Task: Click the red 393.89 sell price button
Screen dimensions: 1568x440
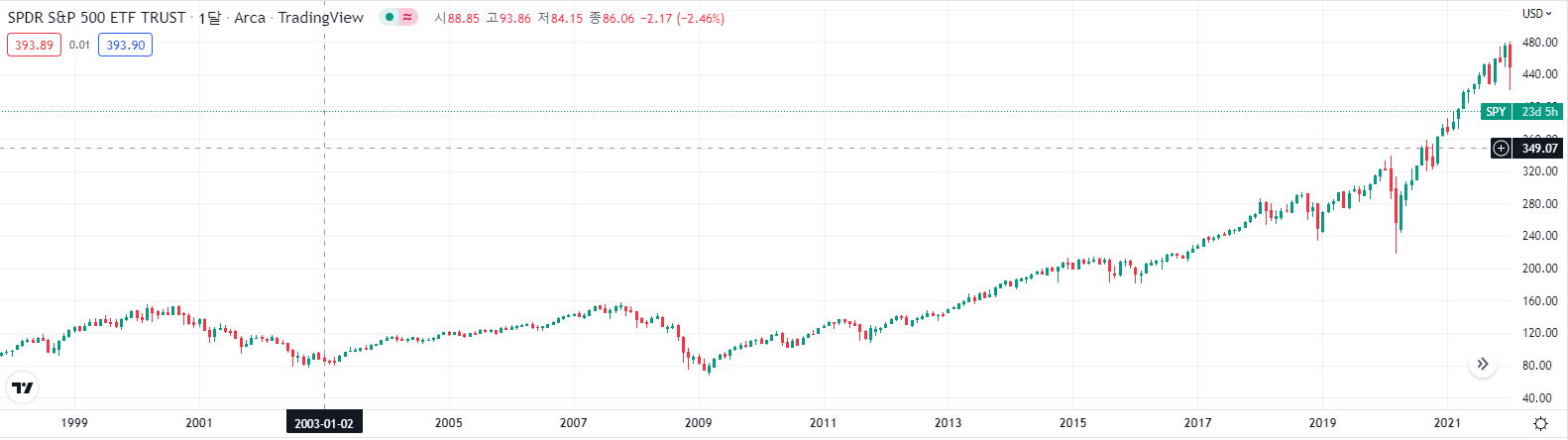Action: [x=34, y=45]
